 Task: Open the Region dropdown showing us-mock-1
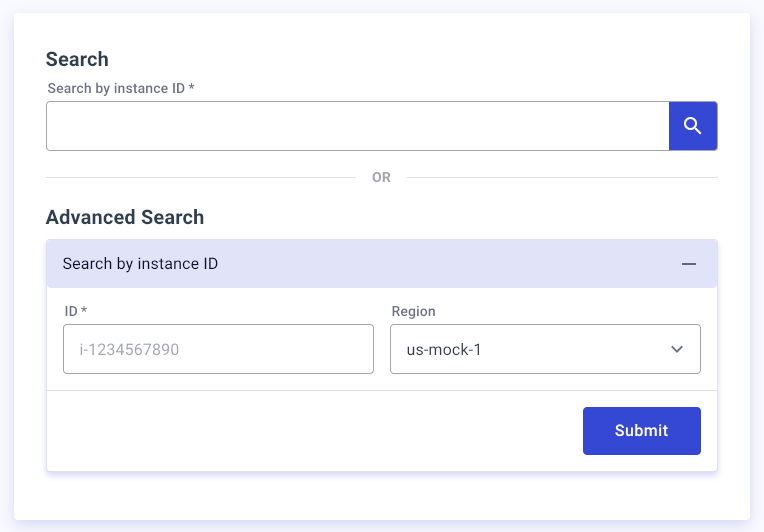(545, 349)
